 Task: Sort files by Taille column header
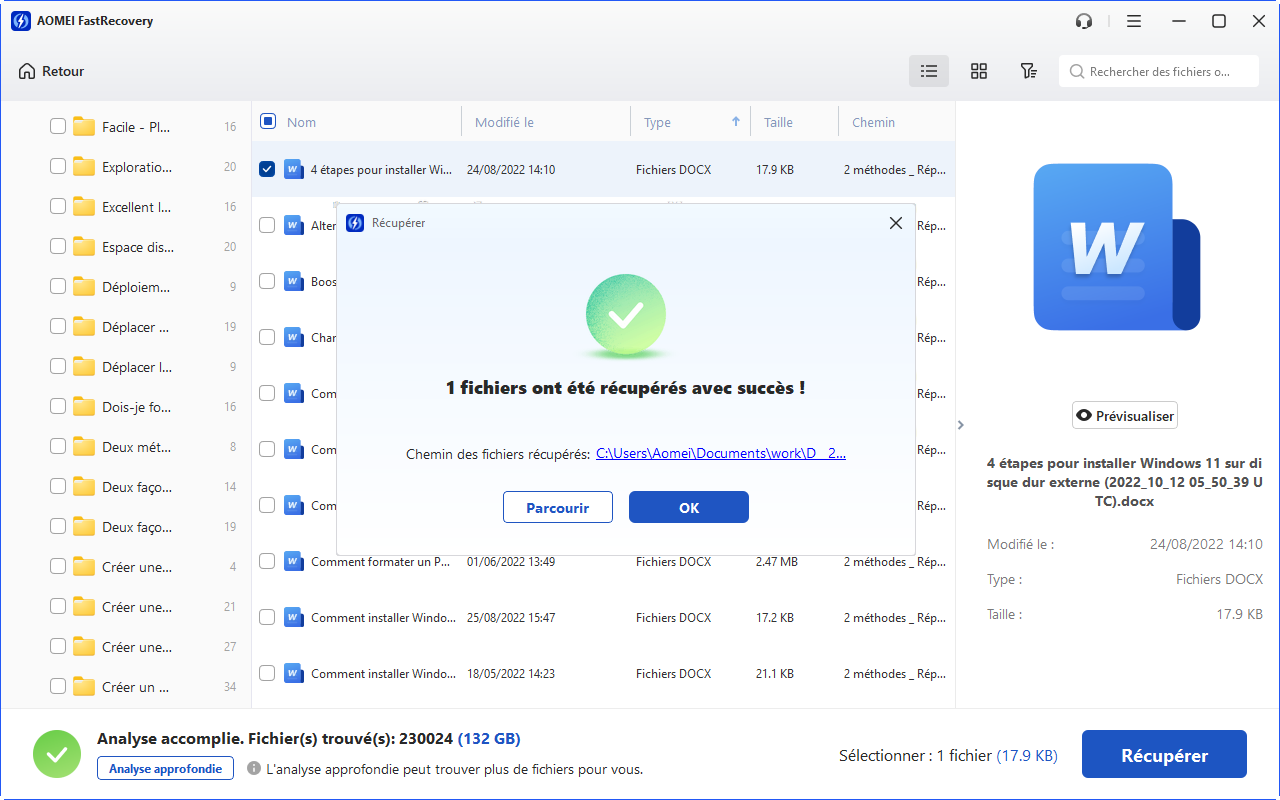coord(778,122)
